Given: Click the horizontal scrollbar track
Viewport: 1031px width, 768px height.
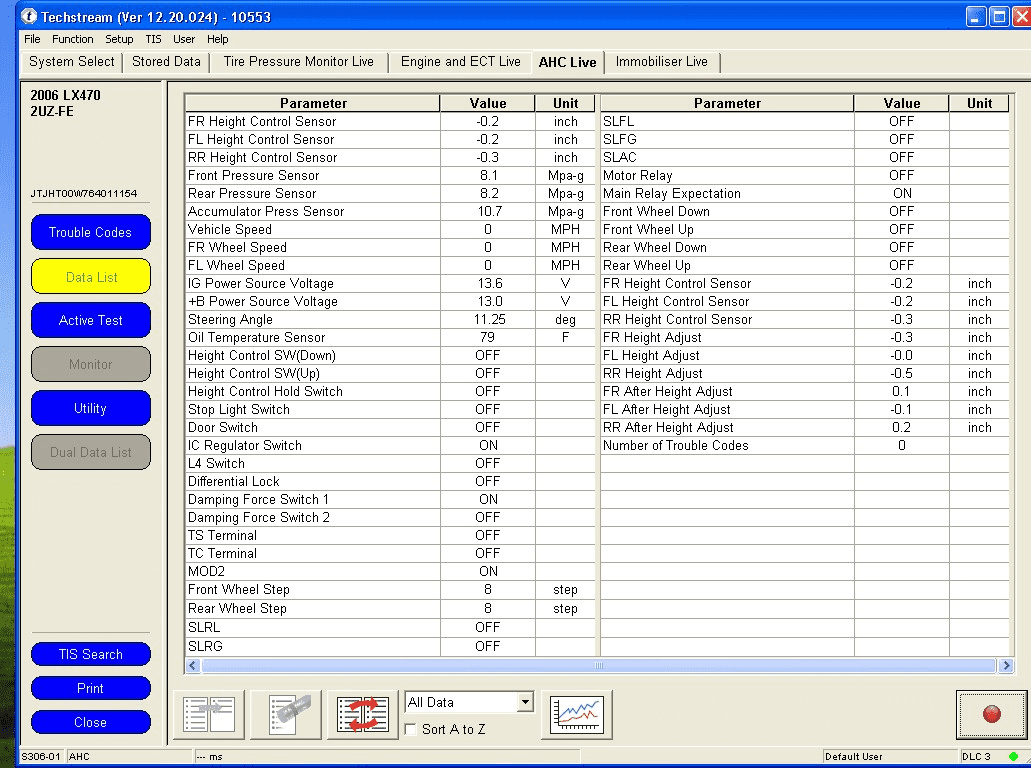Looking at the screenshot, I should pos(598,665).
